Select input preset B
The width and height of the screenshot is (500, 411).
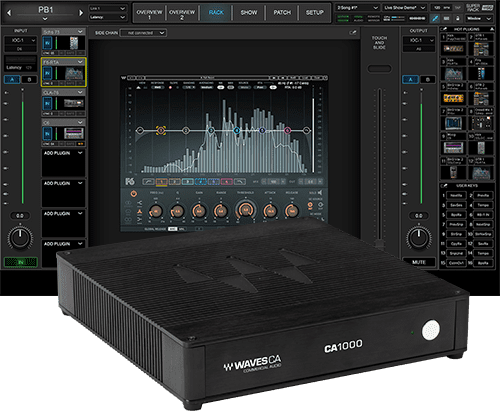[29, 80]
